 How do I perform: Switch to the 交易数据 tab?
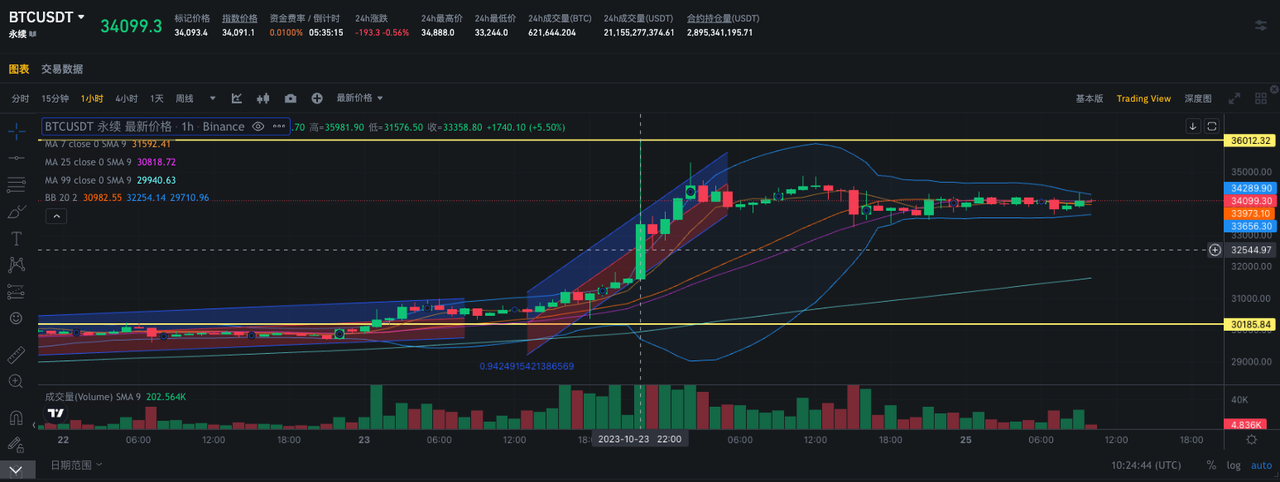62,69
